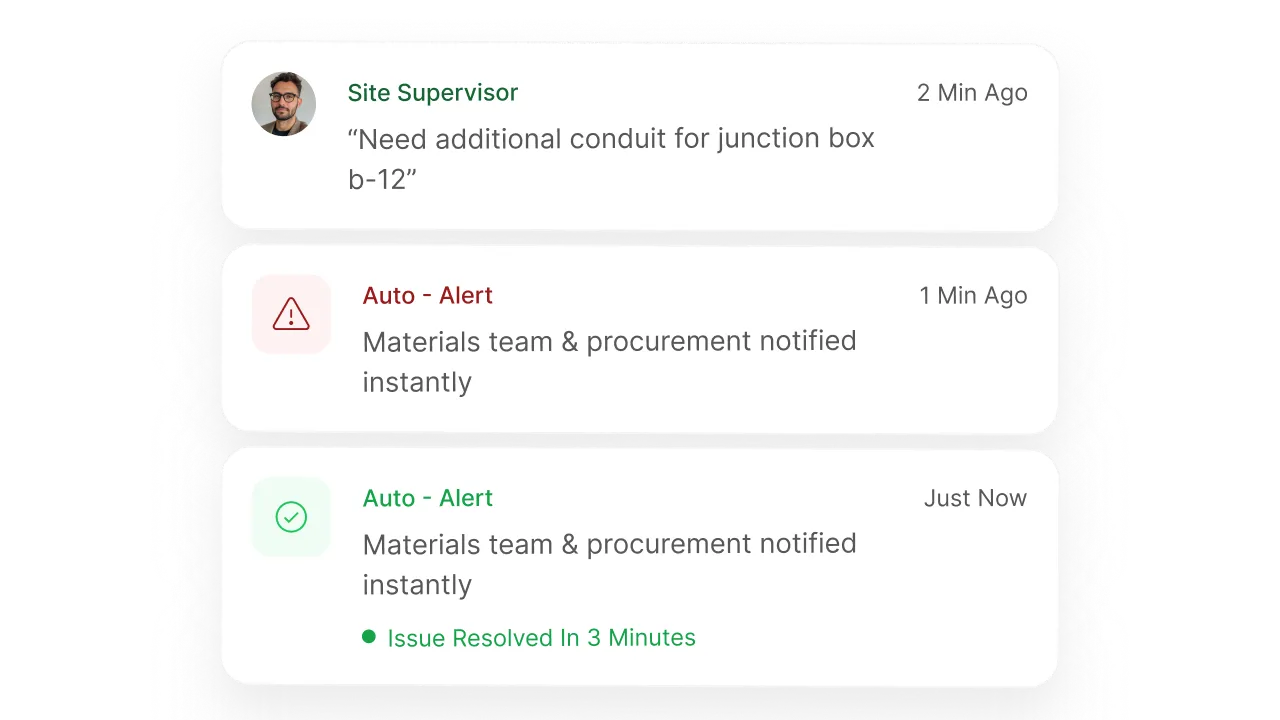Screen dimensions: 1280x720
Task: Click the green status dot before Issue Resolved
Action: click(x=368, y=636)
